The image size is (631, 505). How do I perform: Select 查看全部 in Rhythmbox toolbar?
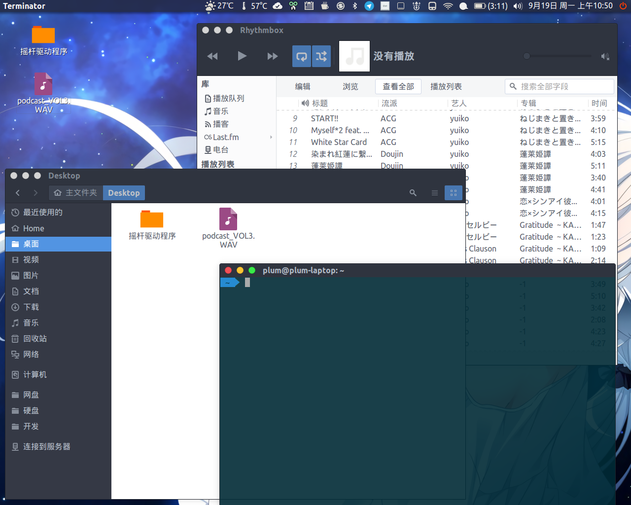tap(398, 87)
